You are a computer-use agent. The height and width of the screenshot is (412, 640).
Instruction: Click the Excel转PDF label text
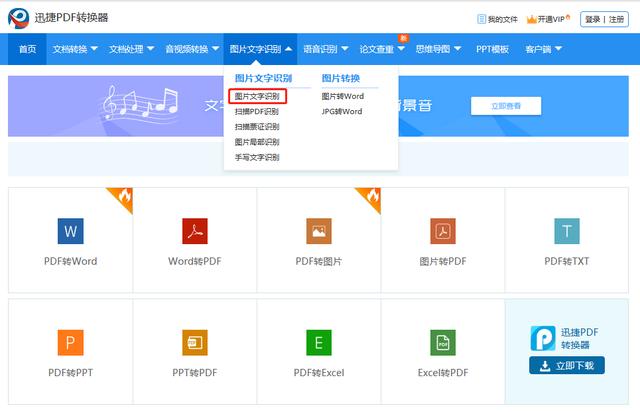pyautogui.click(x=443, y=373)
